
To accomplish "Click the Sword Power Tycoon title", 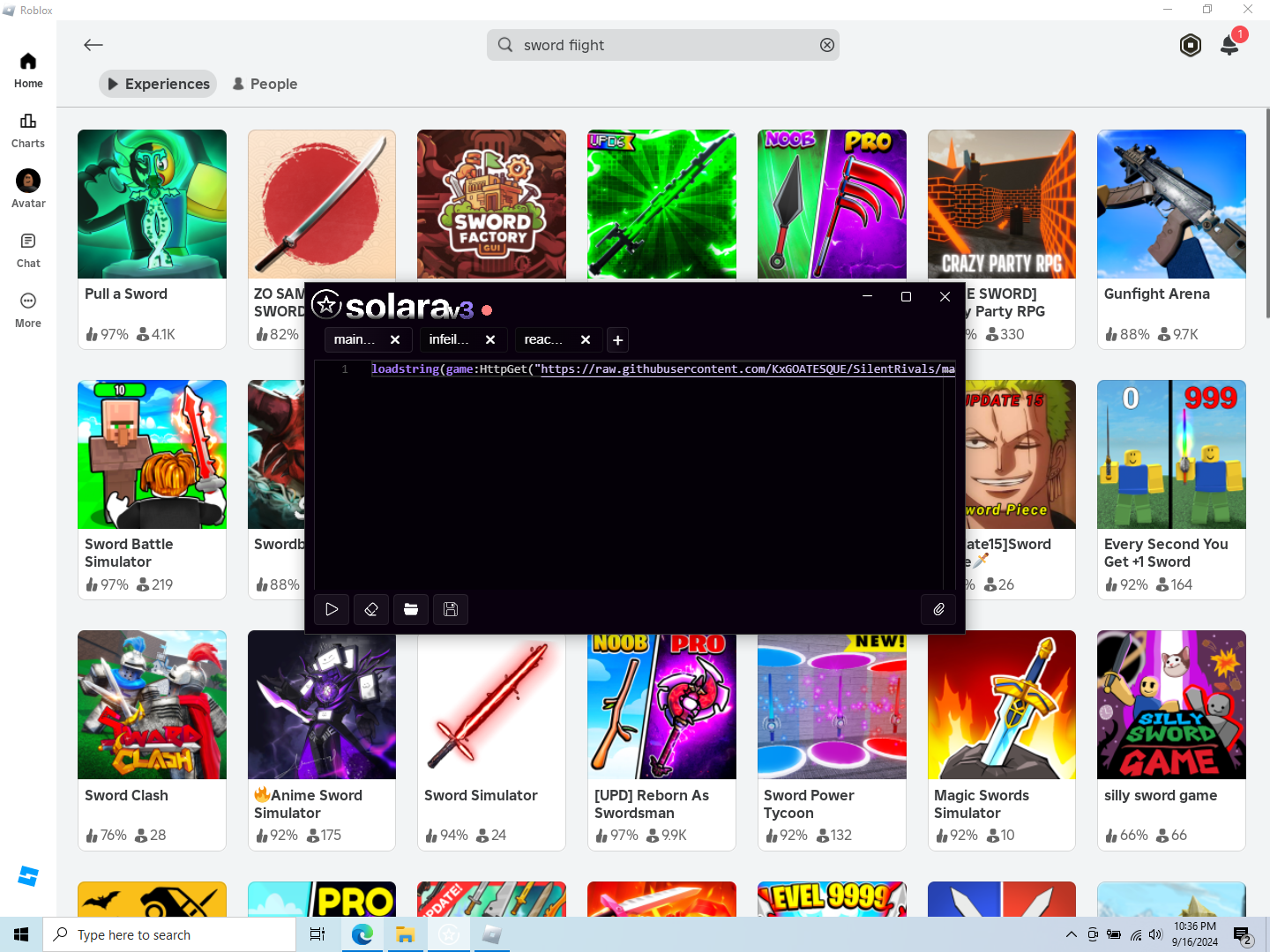I will [x=809, y=804].
